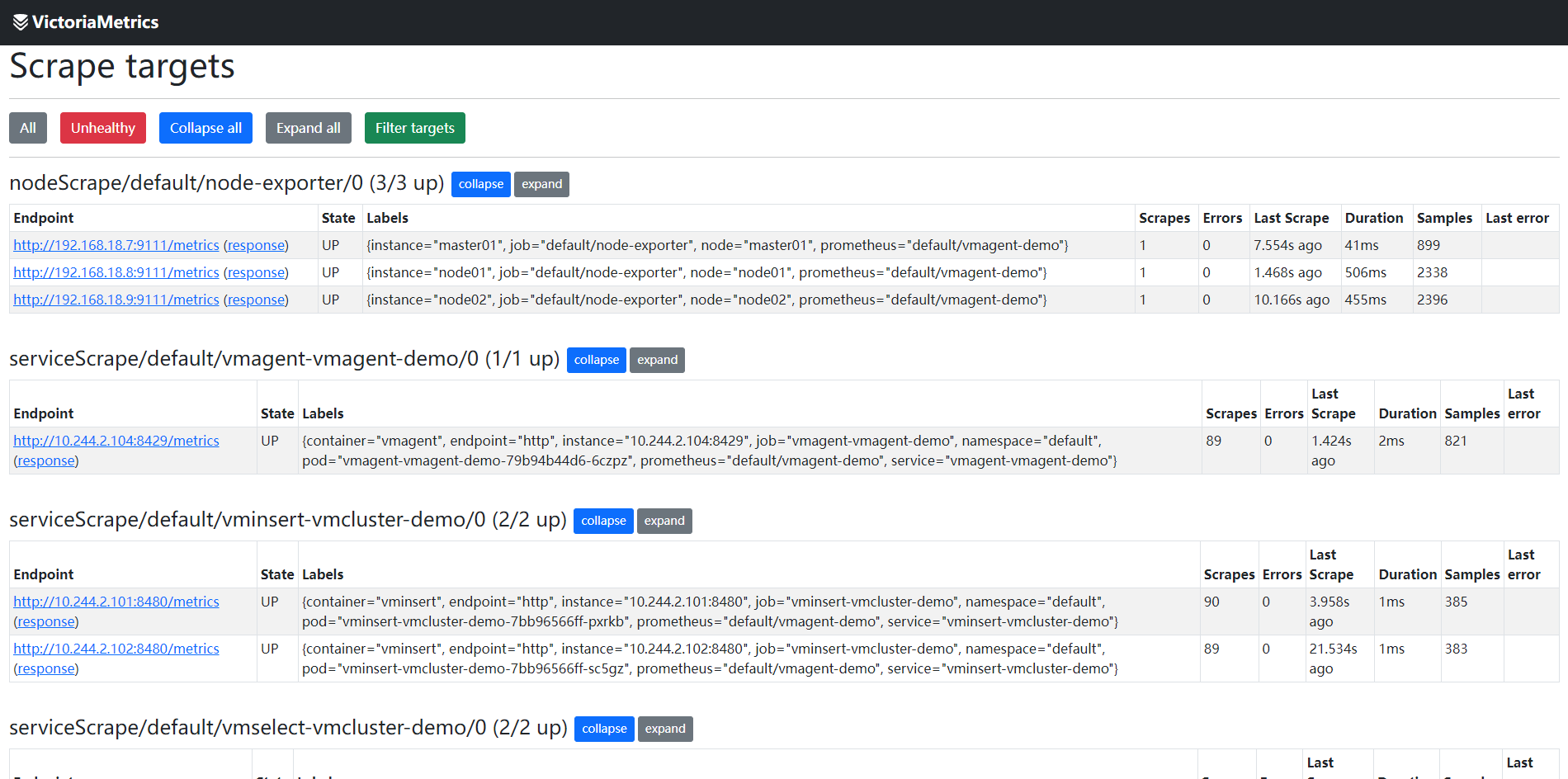Click labels of pod vminsert-vmcluster-demo-7bb96566ff-sc5gz
The height and width of the screenshot is (779, 1568).
pos(749,659)
